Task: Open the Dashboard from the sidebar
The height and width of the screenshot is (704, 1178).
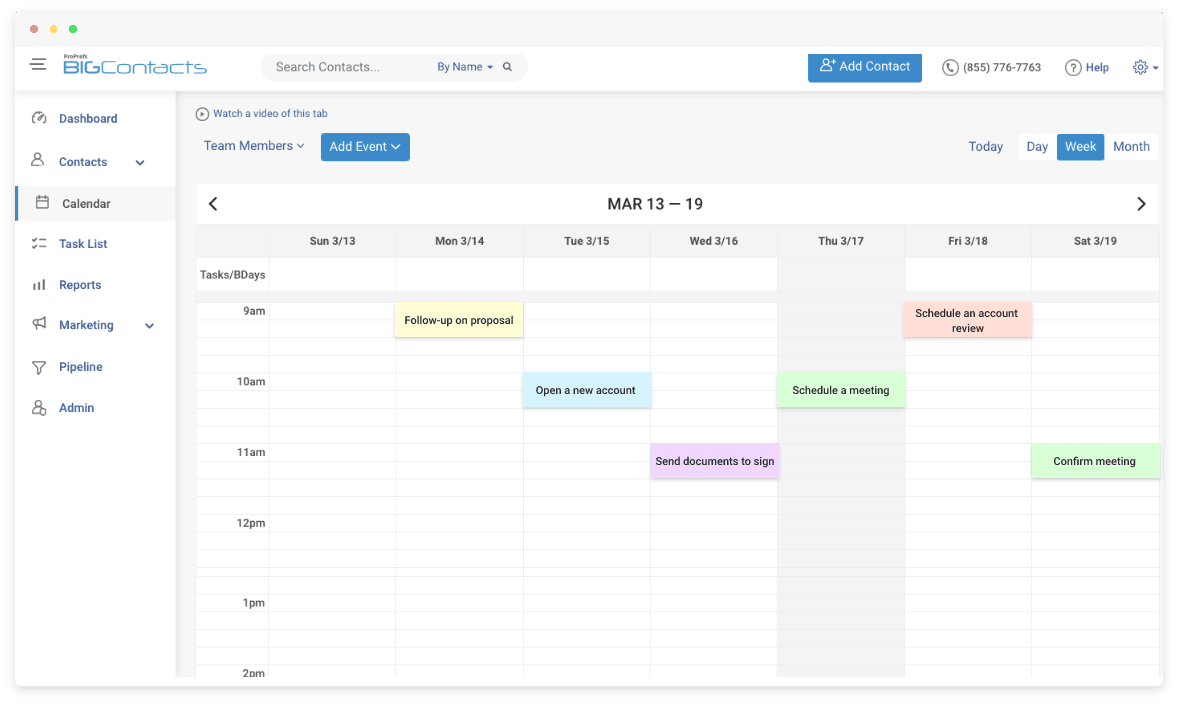Action: 40,118
